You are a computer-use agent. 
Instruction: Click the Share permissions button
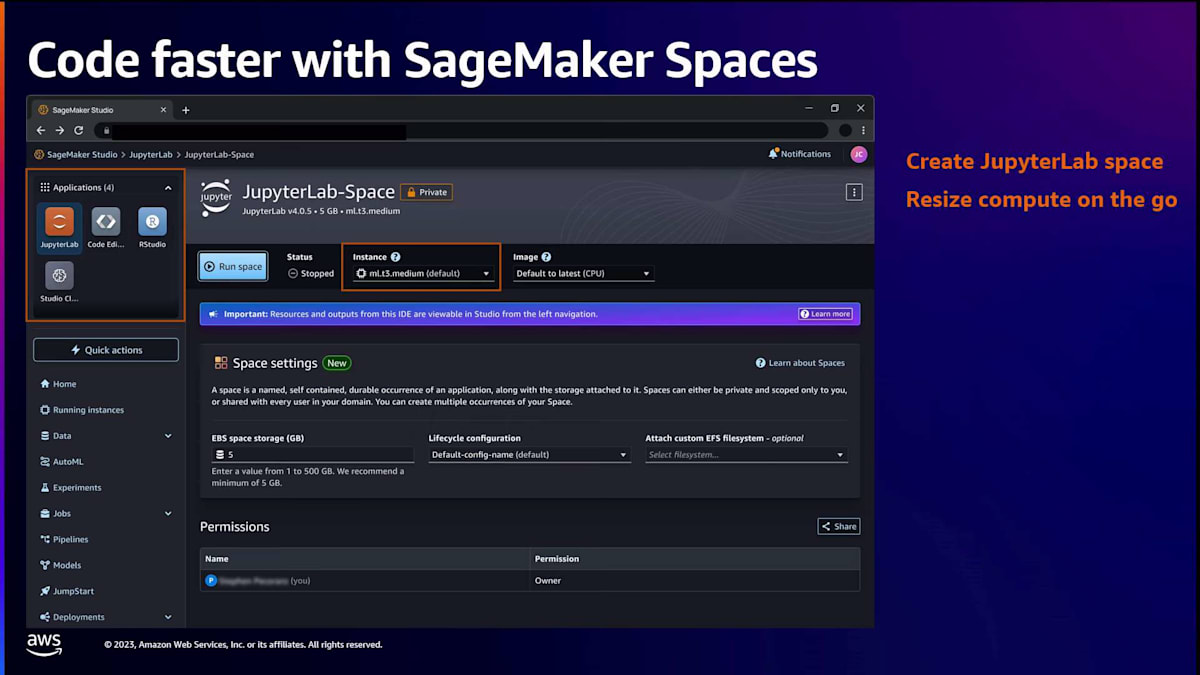pyautogui.click(x=839, y=526)
